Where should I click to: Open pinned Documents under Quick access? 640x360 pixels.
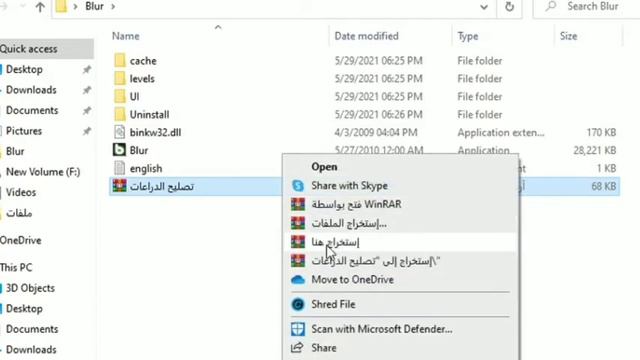coord(32,110)
